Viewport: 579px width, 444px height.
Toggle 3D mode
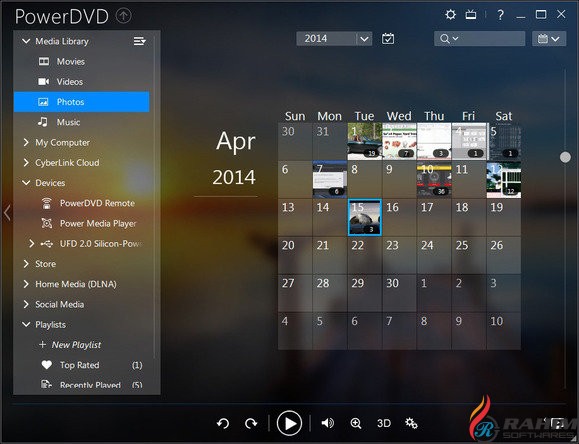(x=384, y=423)
